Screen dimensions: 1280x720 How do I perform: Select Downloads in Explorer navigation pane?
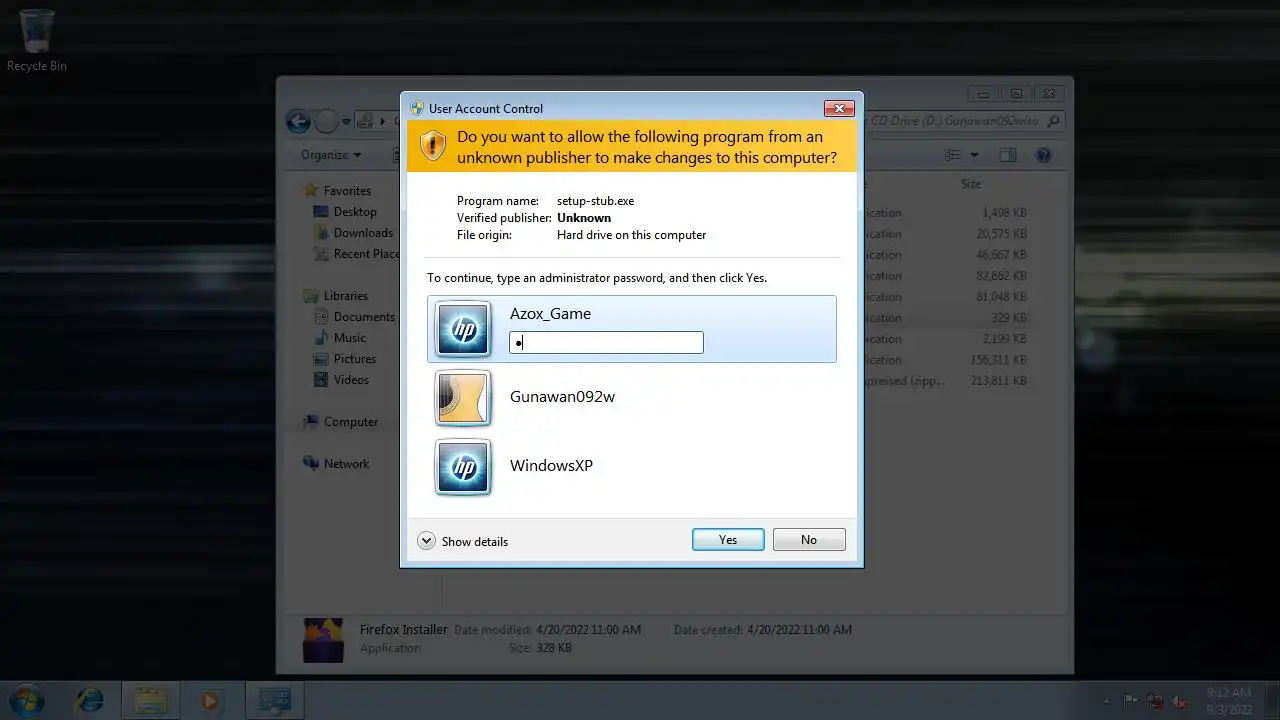pyautogui.click(x=363, y=233)
